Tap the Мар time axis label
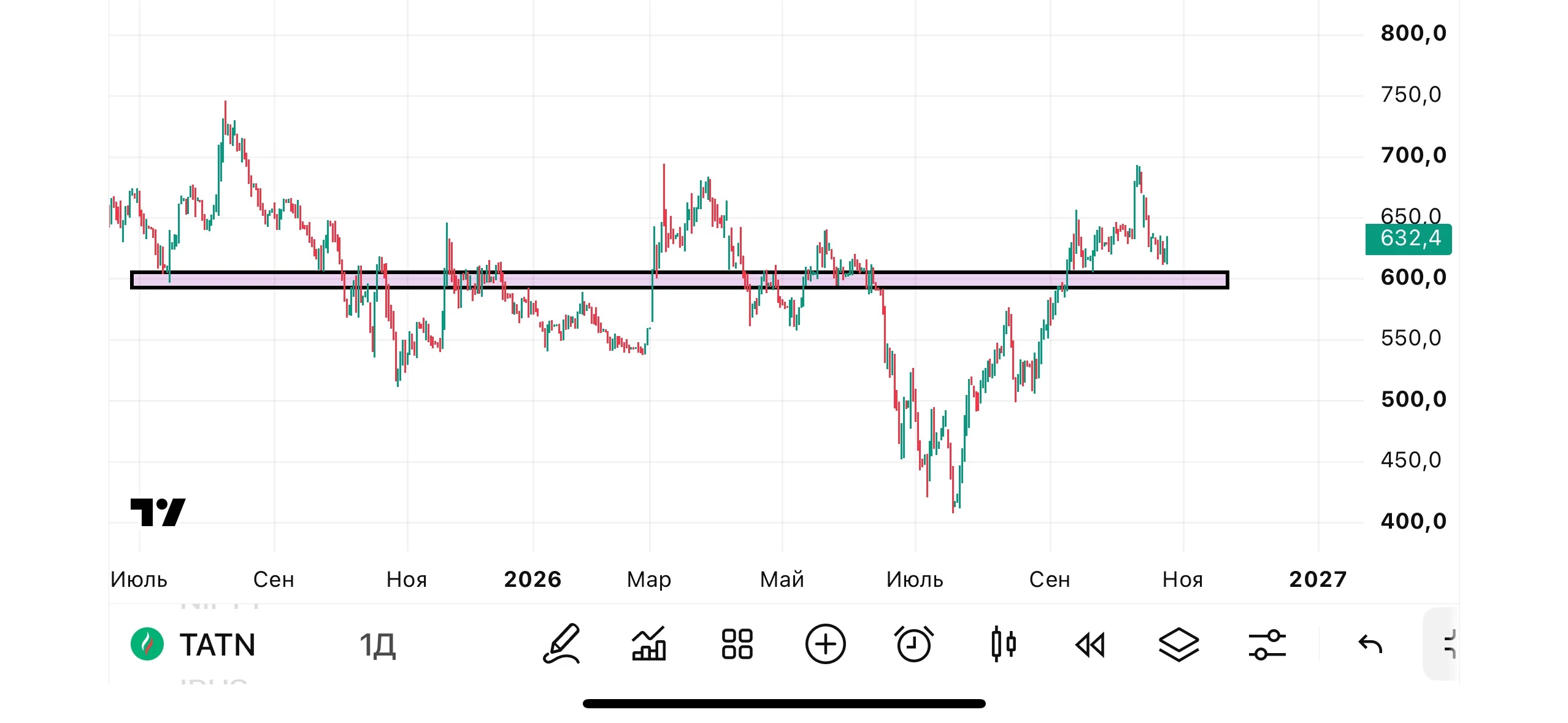 tap(649, 580)
